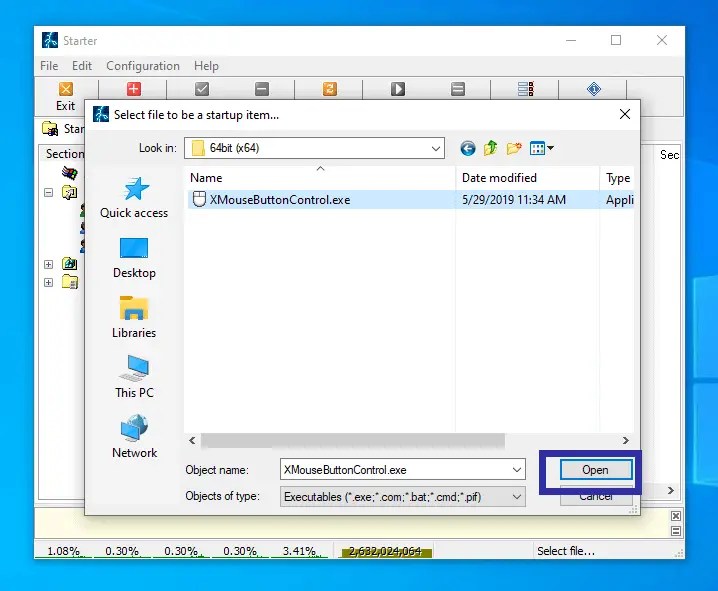718x591 pixels.
Task: Open the 'Objects of type' filter dropdown
Action: 517,496
